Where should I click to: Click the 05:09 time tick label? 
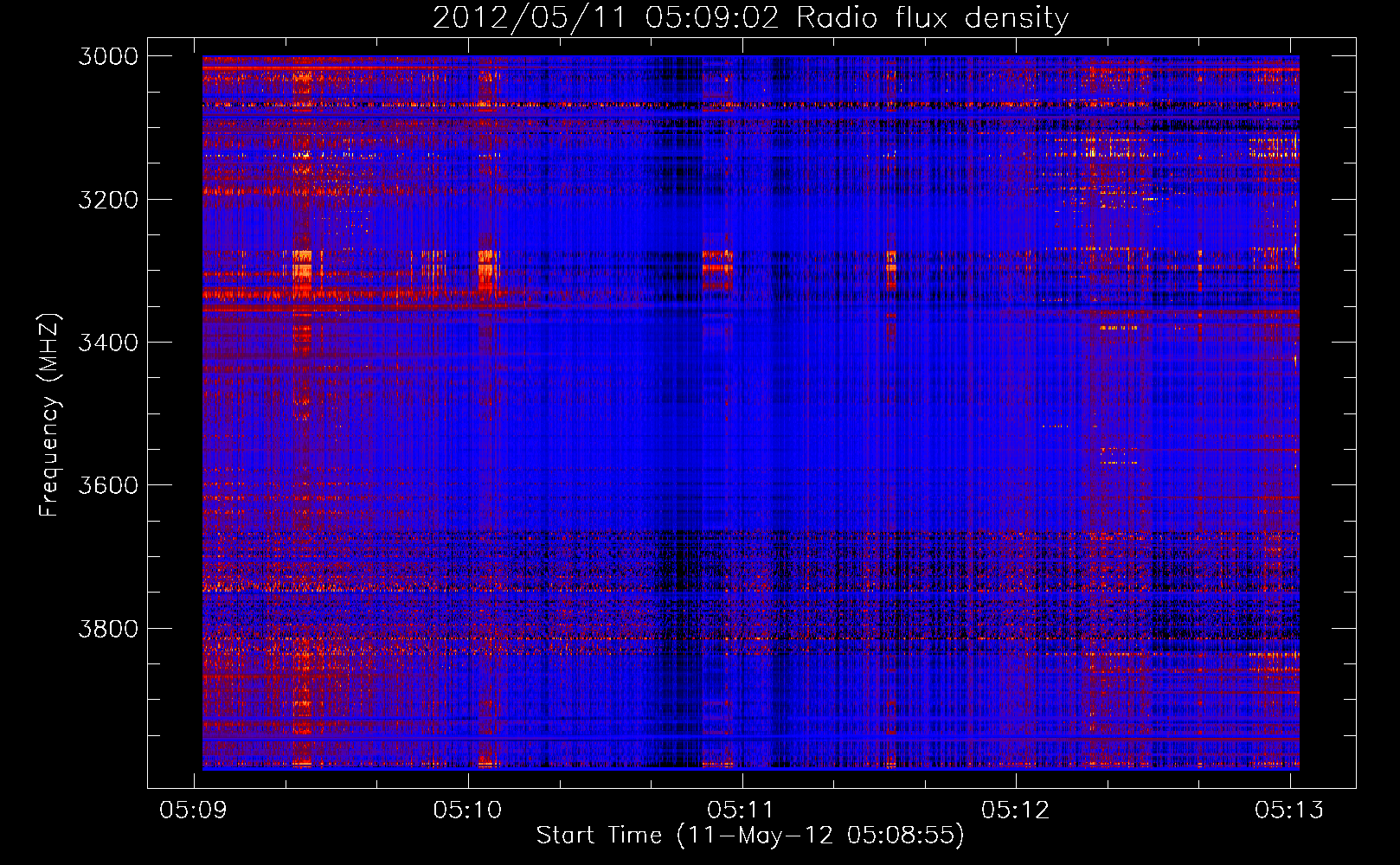tap(194, 810)
